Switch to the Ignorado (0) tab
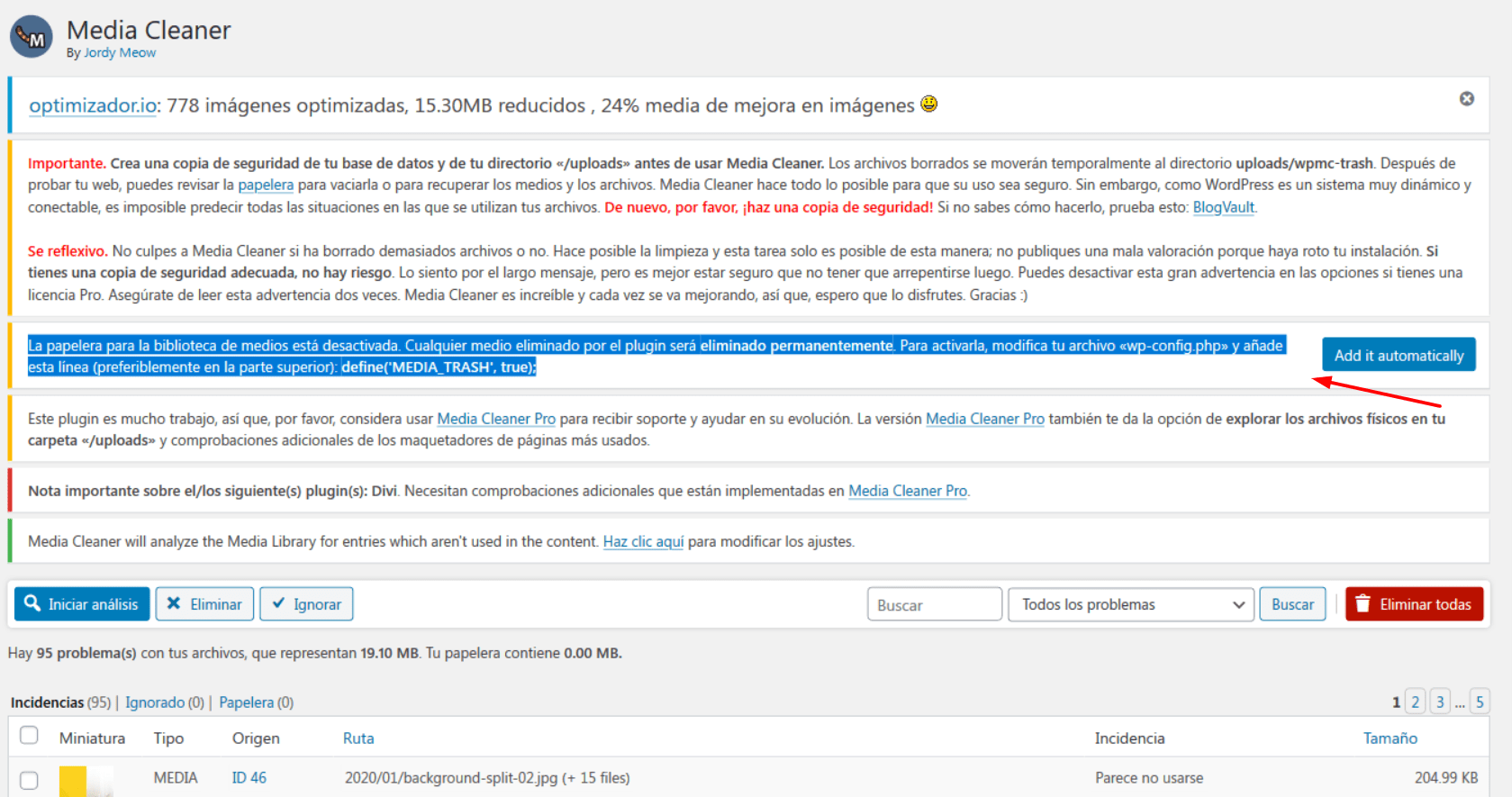1512x797 pixels. click(165, 702)
